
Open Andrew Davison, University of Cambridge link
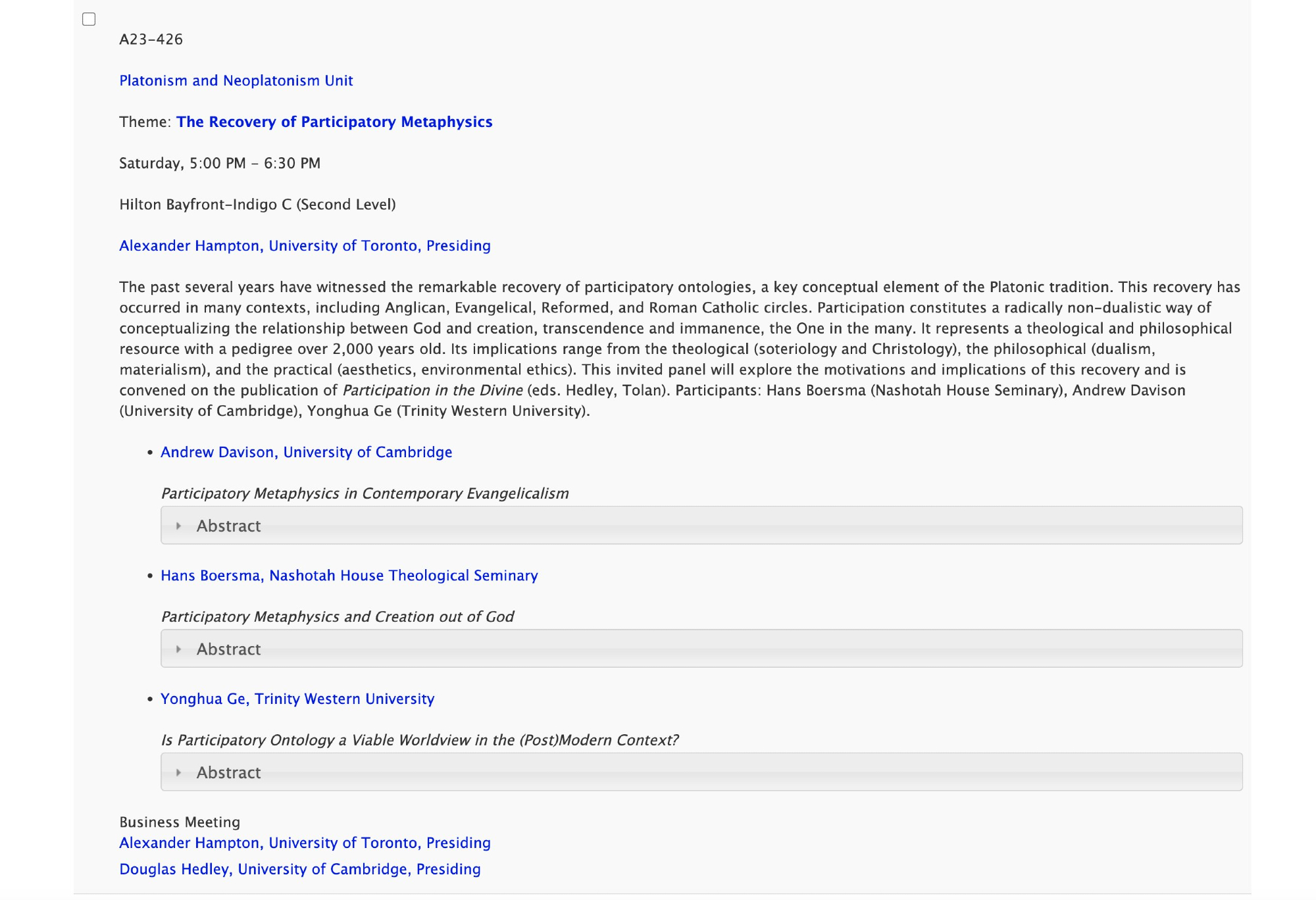[306, 452]
